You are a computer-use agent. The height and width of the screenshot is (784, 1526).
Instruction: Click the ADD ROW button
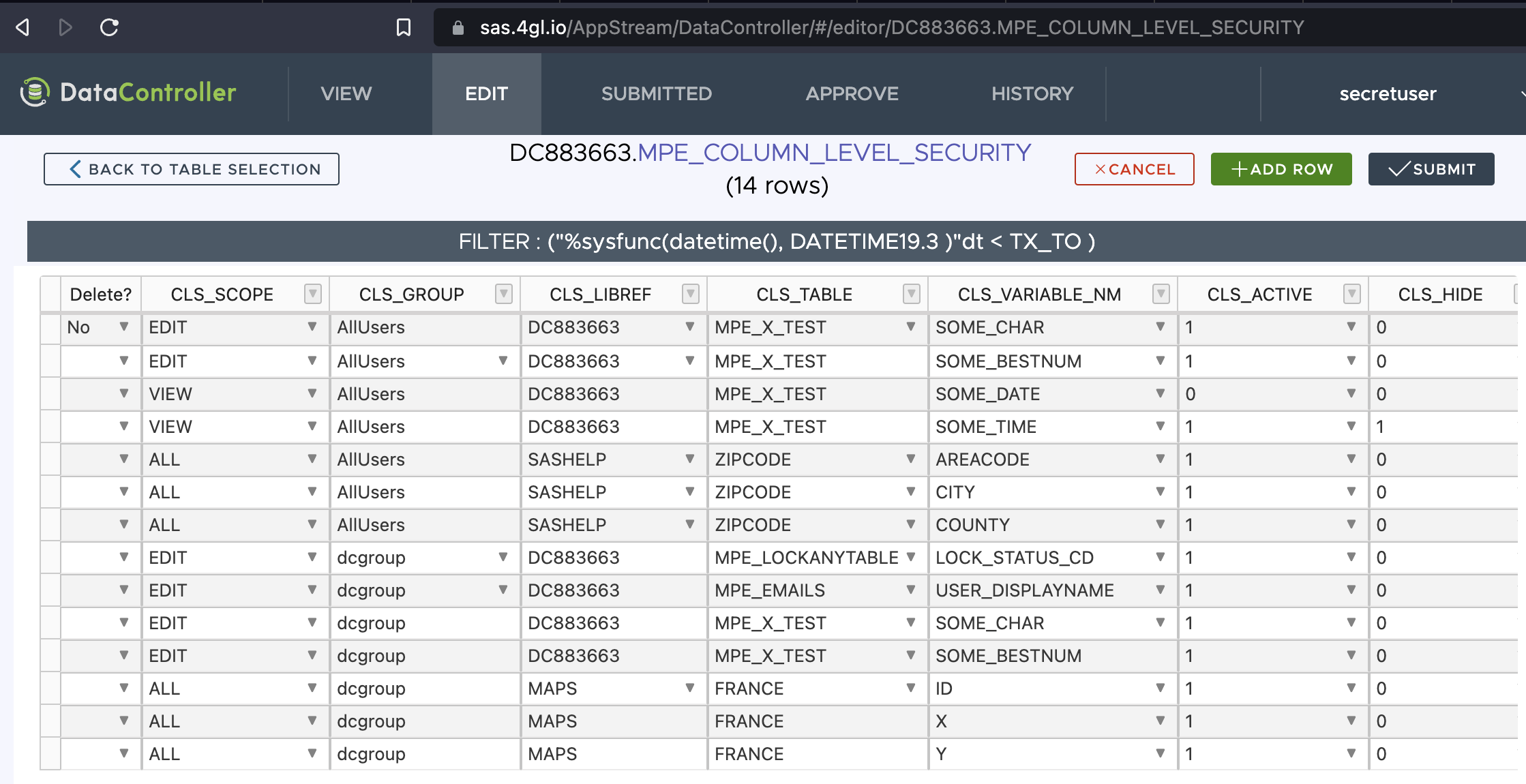coord(1281,169)
